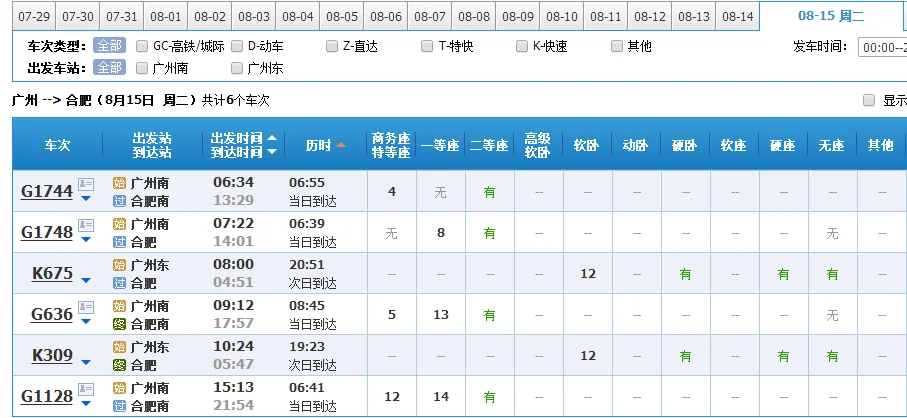Open train number G636 link

click(x=52, y=314)
